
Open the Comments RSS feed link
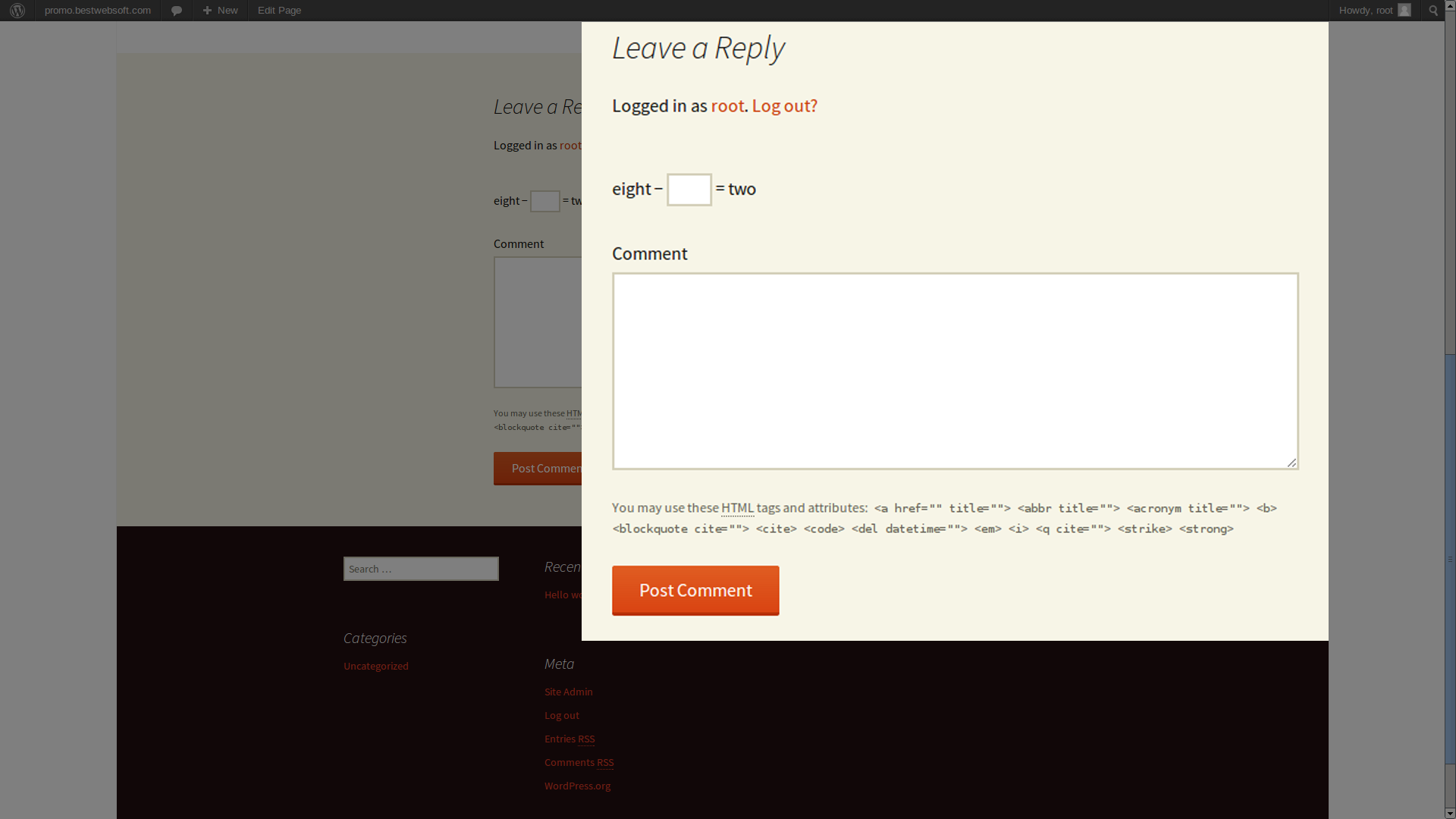click(579, 762)
